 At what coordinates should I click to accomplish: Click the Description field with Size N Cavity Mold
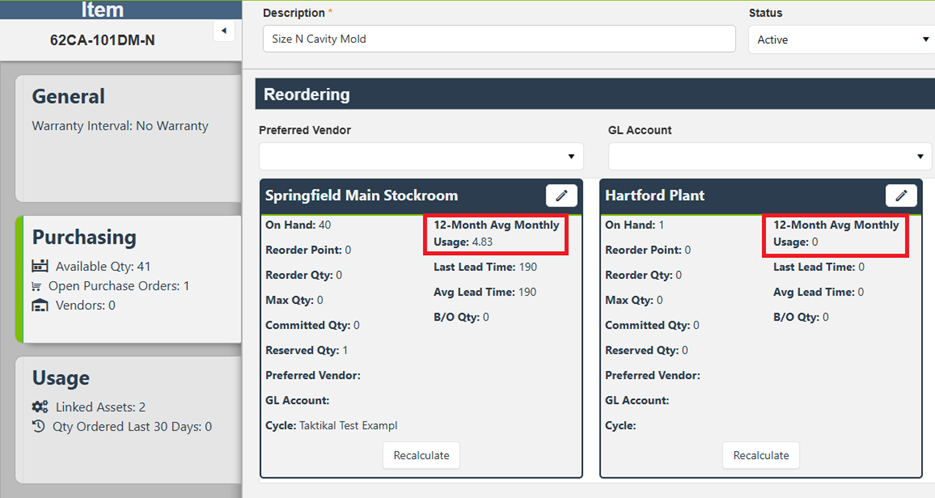click(499, 39)
